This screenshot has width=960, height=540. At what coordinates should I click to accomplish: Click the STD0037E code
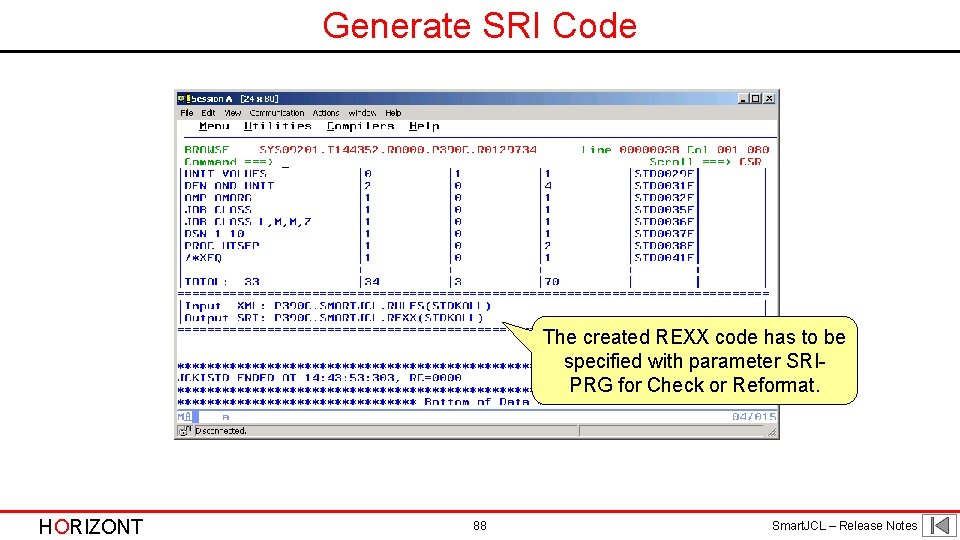coord(664,234)
